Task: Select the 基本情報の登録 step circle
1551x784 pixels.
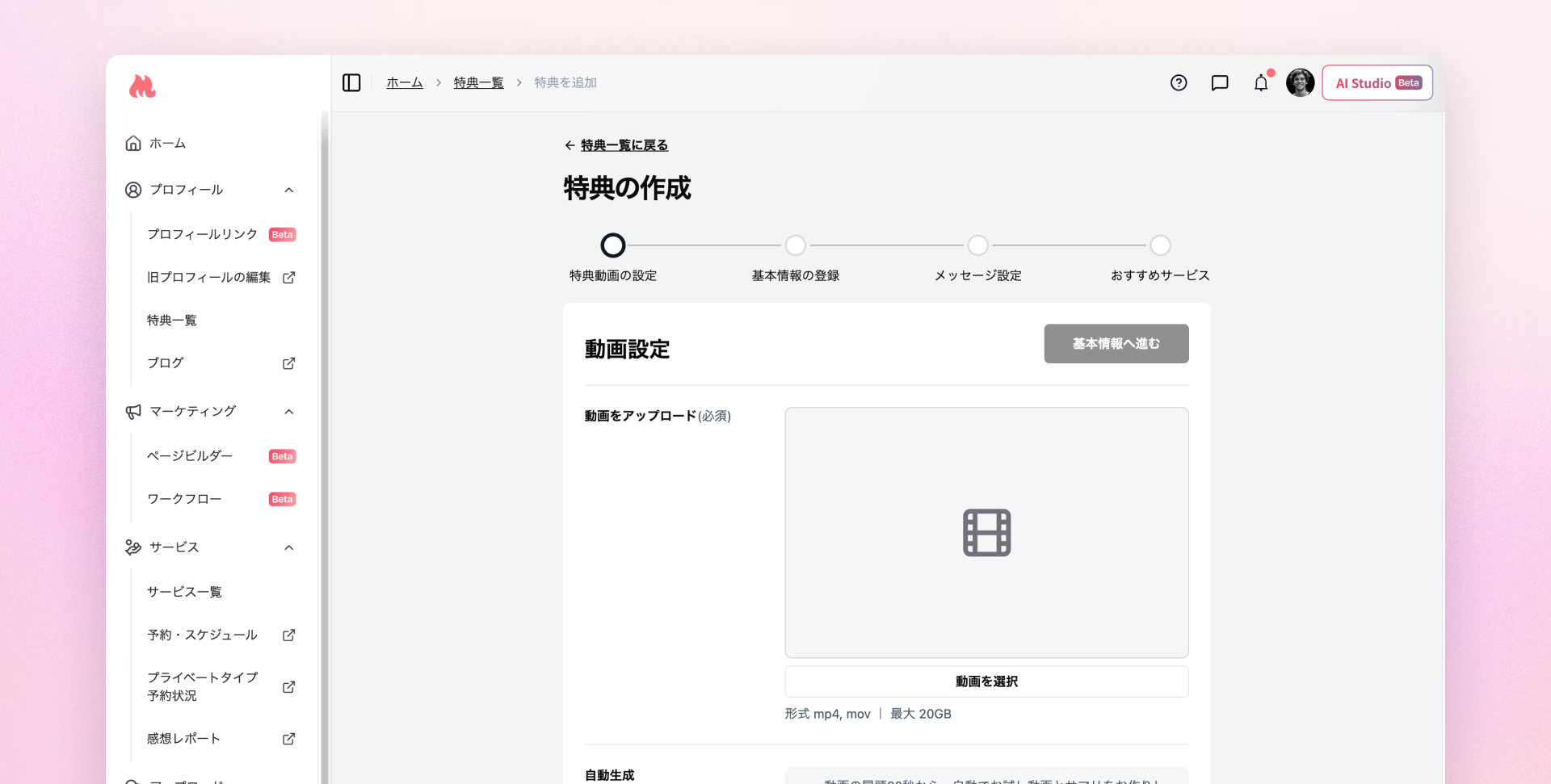Action: [795, 245]
